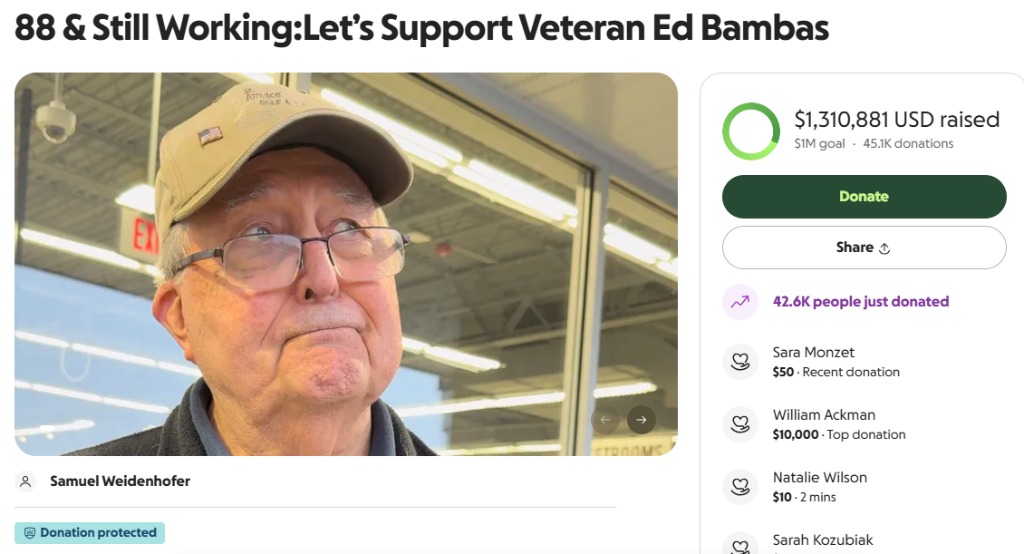Show next photo with right arrow
Viewport: 1024px width, 554px height.
(x=641, y=420)
